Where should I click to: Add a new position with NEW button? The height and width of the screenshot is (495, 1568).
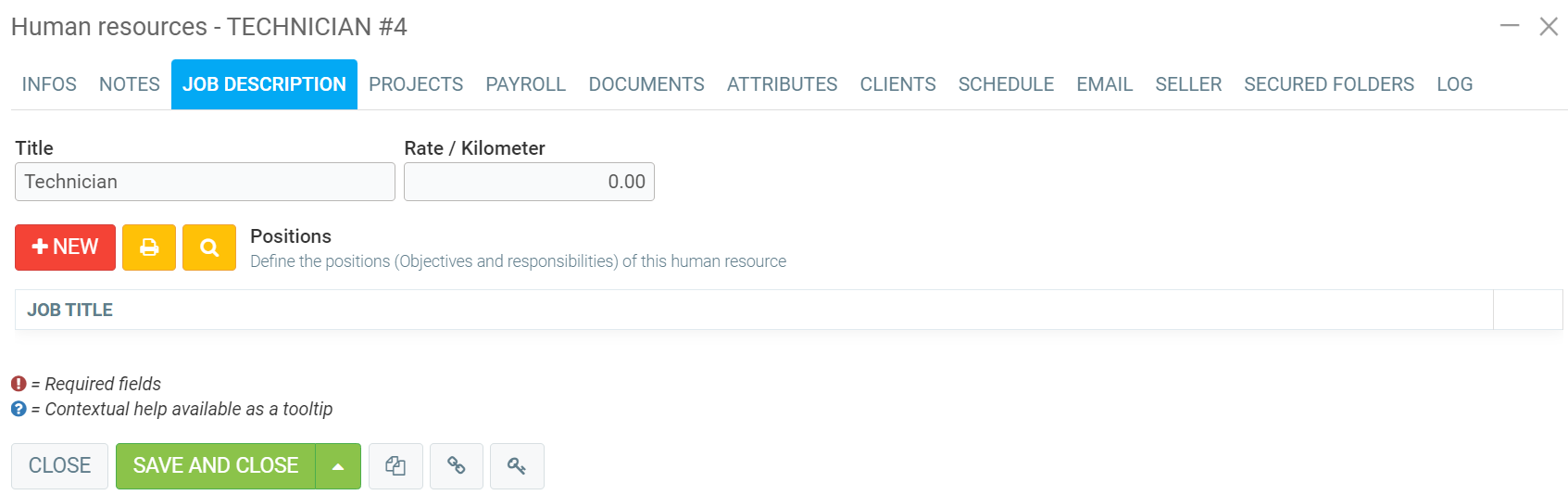[65, 247]
